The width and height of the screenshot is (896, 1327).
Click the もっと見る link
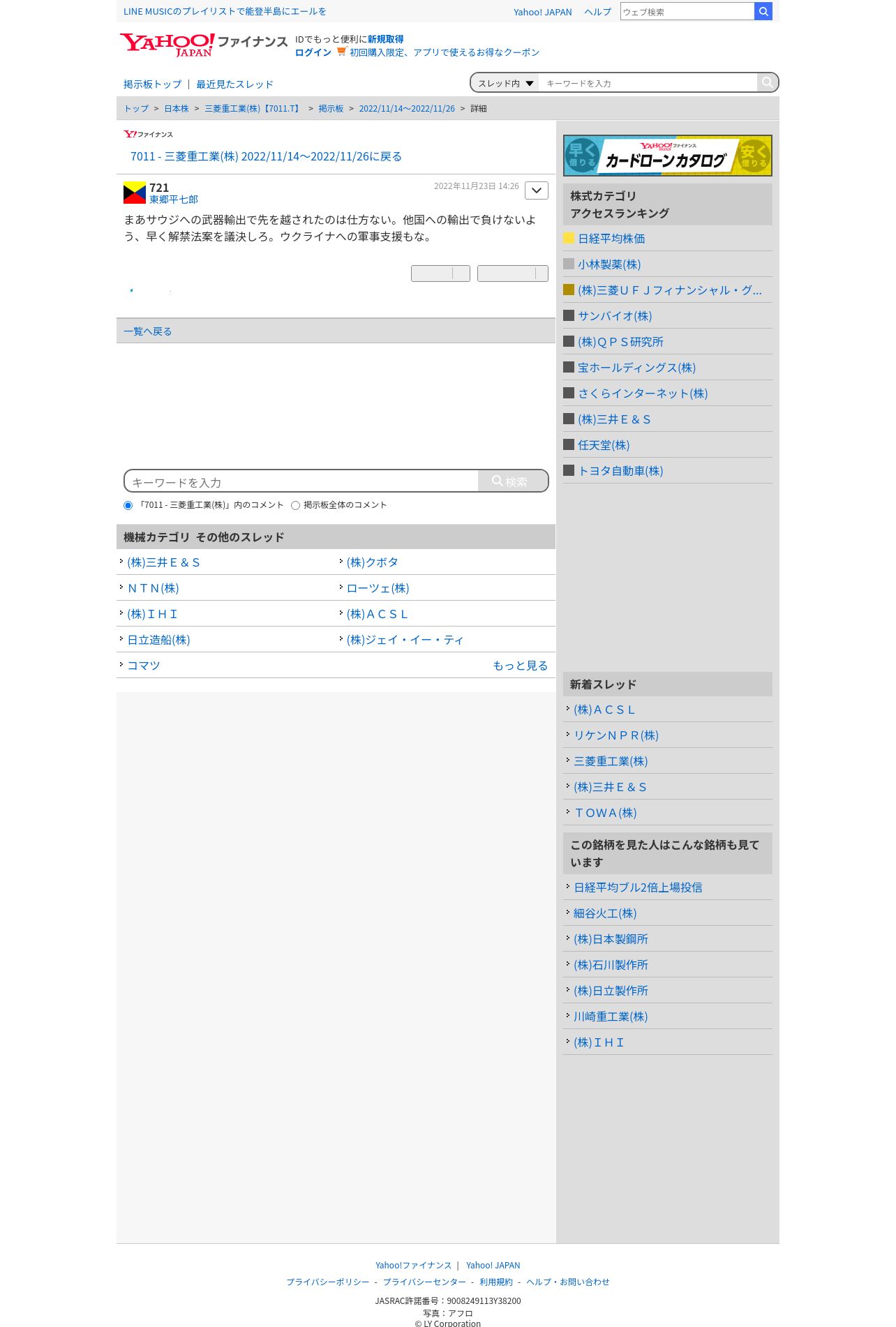coord(521,666)
